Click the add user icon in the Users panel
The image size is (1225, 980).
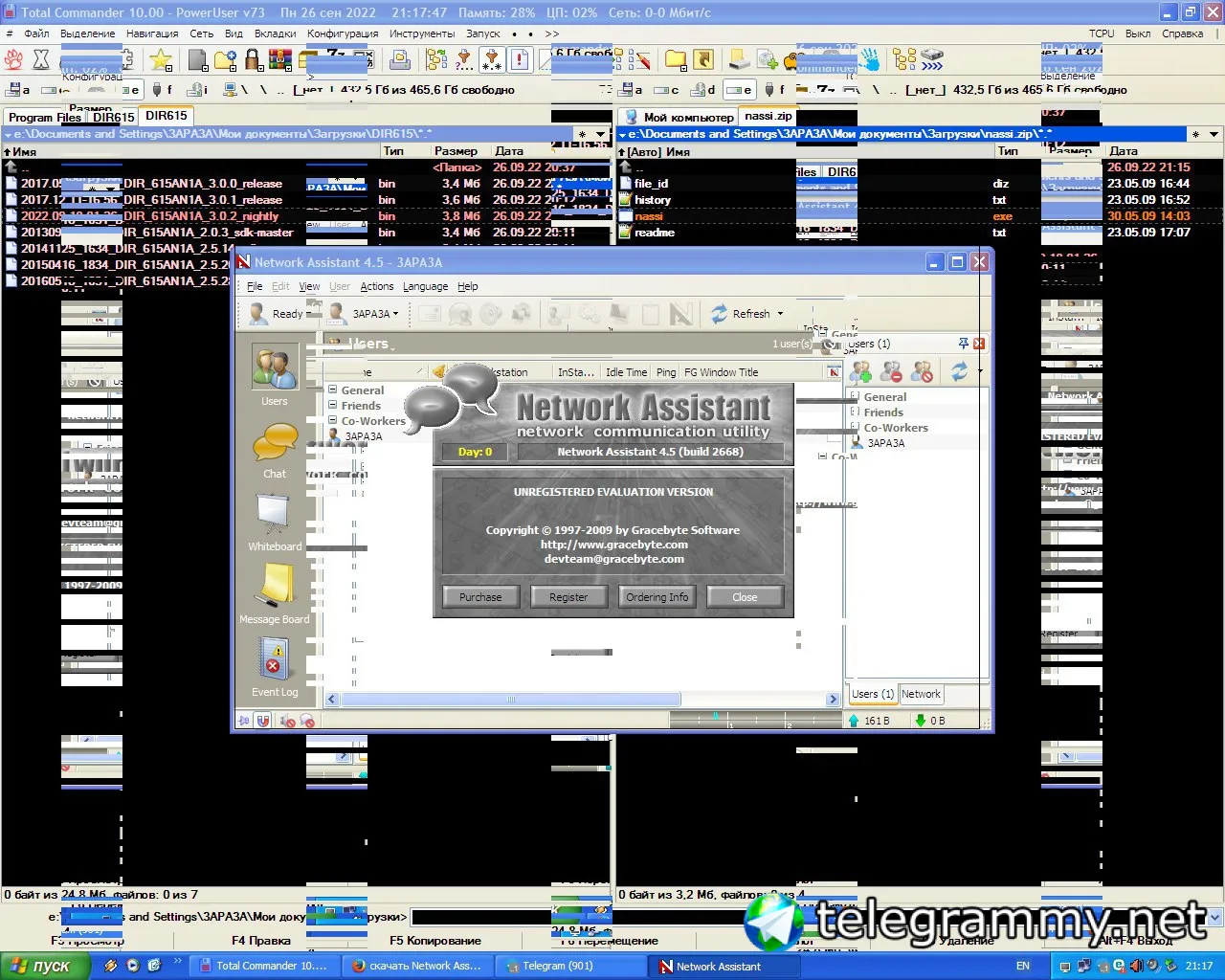pyautogui.click(x=860, y=370)
